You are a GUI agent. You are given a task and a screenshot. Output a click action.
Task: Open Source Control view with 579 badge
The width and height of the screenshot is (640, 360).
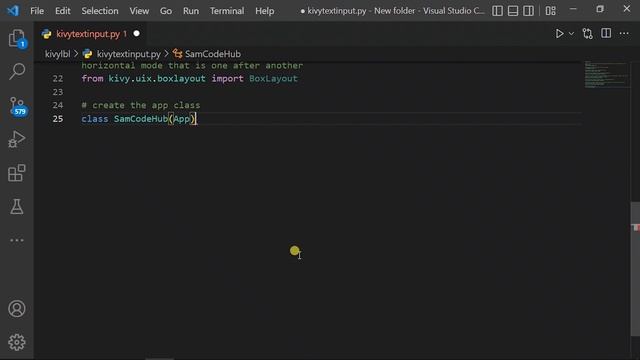click(x=18, y=107)
